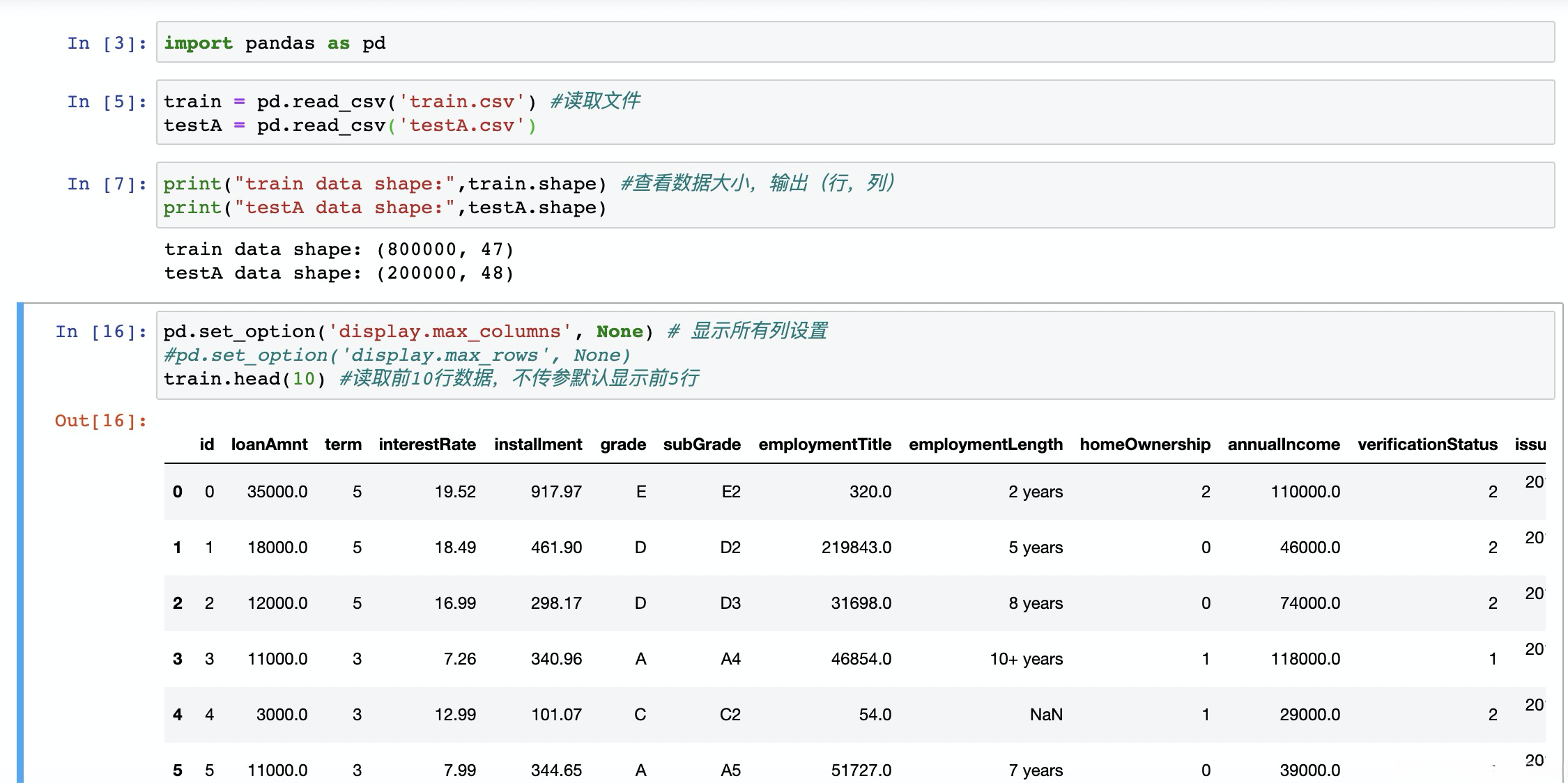Viewport: 1568px width, 783px height.
Task: Click the NaN employmentLength cell
Action: [1045, 715]
